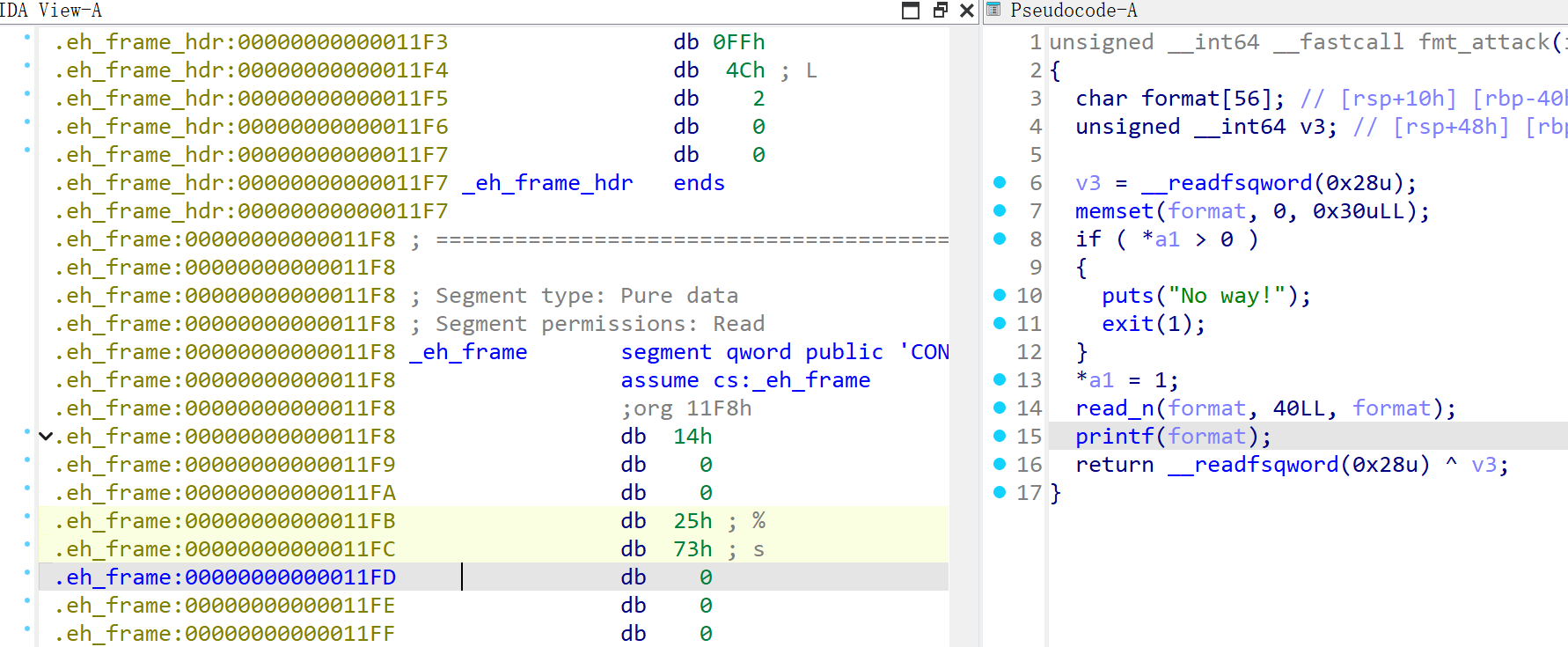Toggle breakpoint dot on pseudocode line 6
1568x647 pixels.
[x=1000, y=182]
